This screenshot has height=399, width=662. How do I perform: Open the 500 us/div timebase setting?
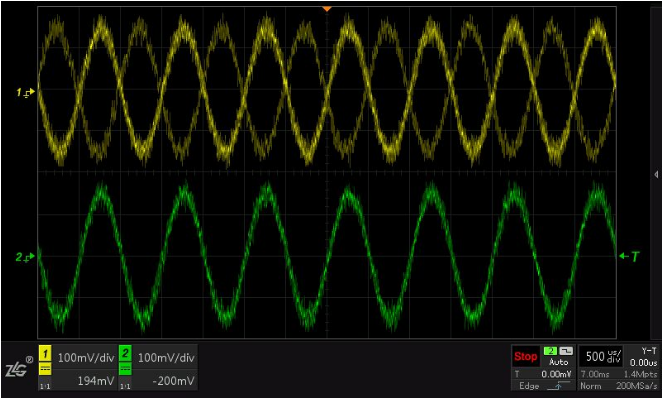[x=600, y=357]
